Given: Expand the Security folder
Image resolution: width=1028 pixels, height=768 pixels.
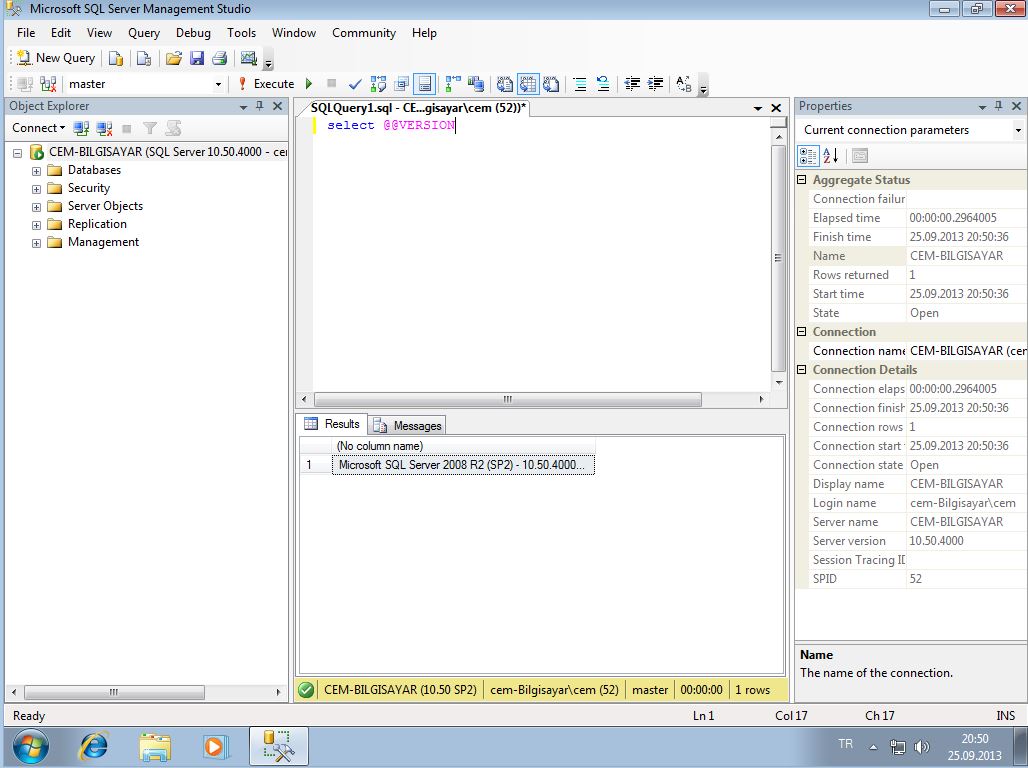Looking at the screenshot, I should [x=36, y=189].
